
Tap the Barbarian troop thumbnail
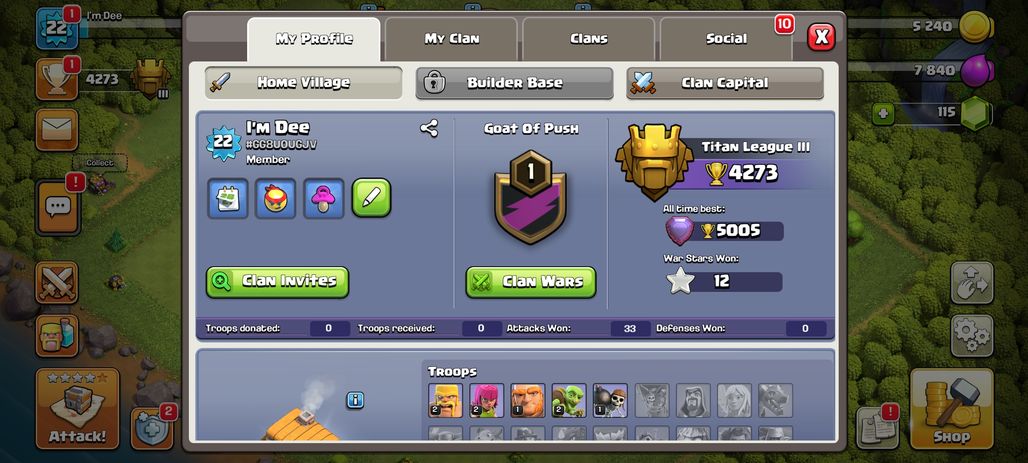pyautogui.click(x=445, y=400)
